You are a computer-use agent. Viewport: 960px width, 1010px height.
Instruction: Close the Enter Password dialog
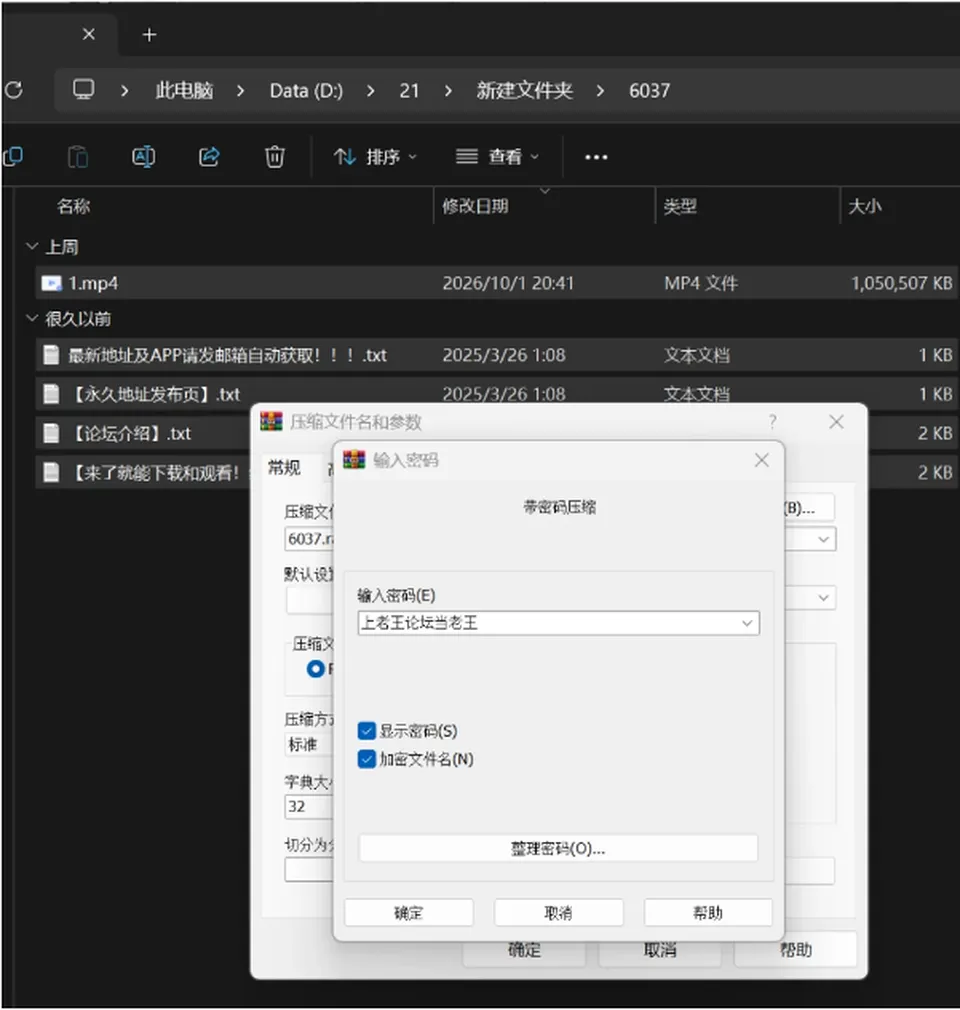(x=762, y=460)
